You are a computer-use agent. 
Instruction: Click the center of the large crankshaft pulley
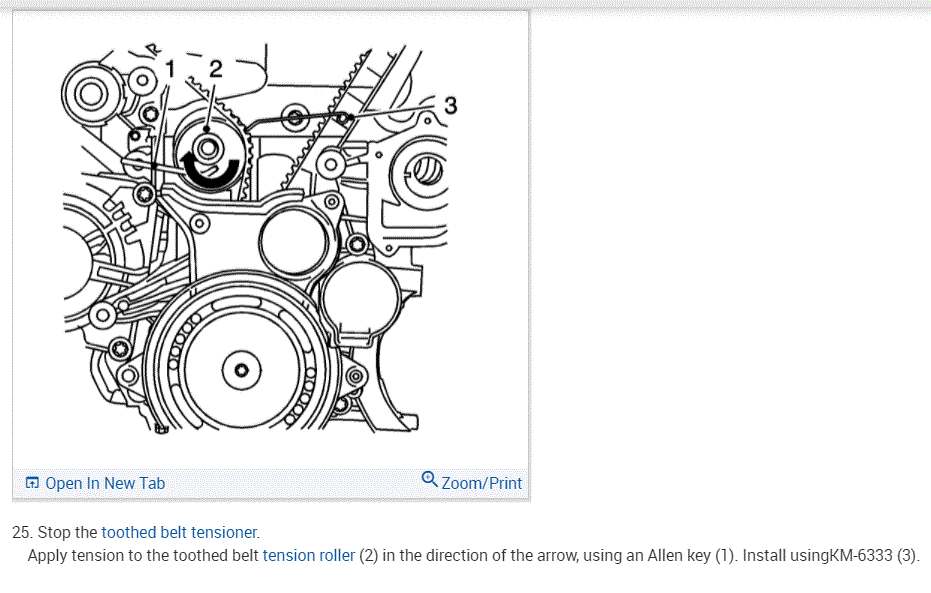[x=241, y=370]
